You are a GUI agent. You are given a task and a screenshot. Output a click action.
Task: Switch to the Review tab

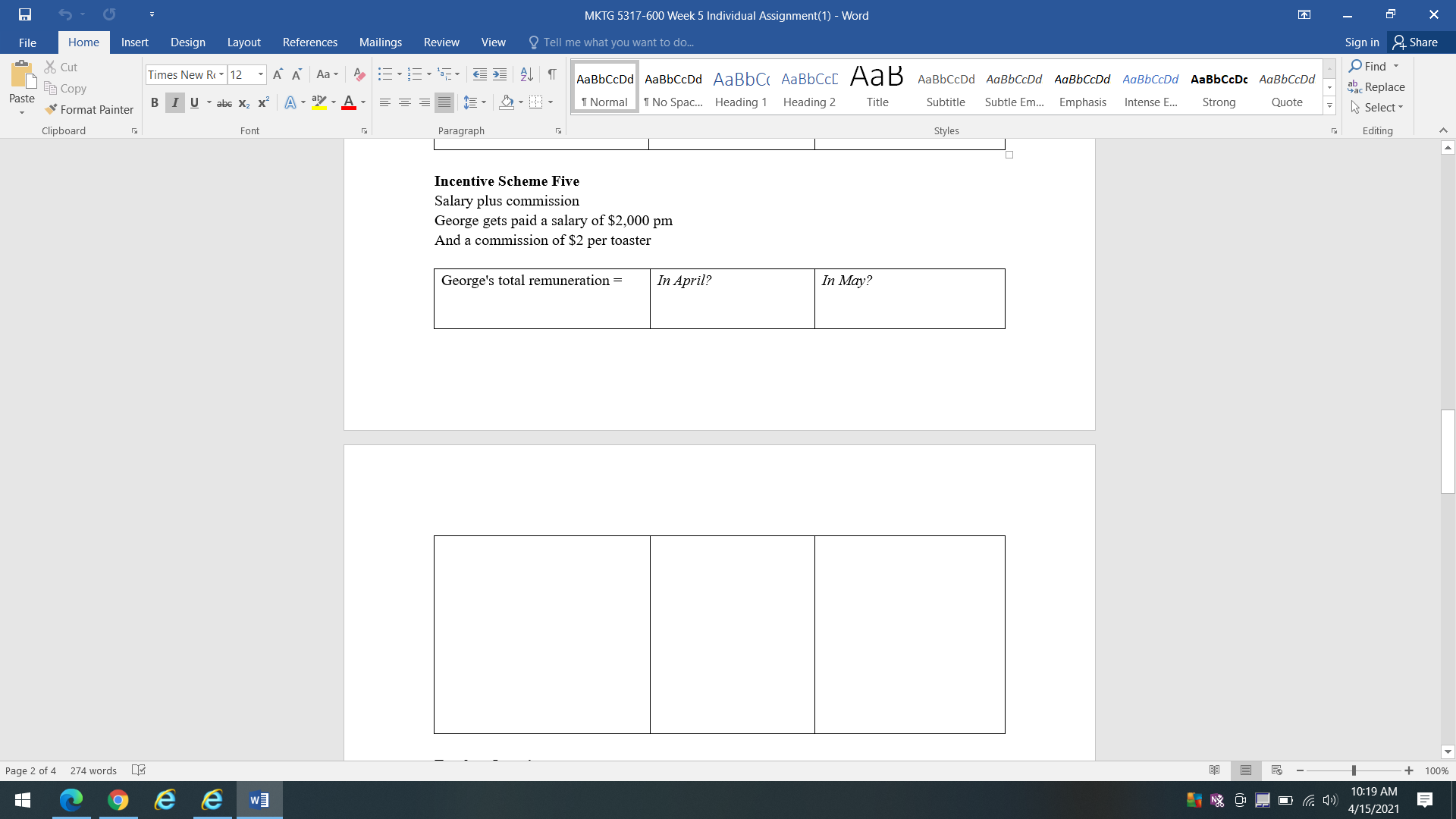coord(441,42)
